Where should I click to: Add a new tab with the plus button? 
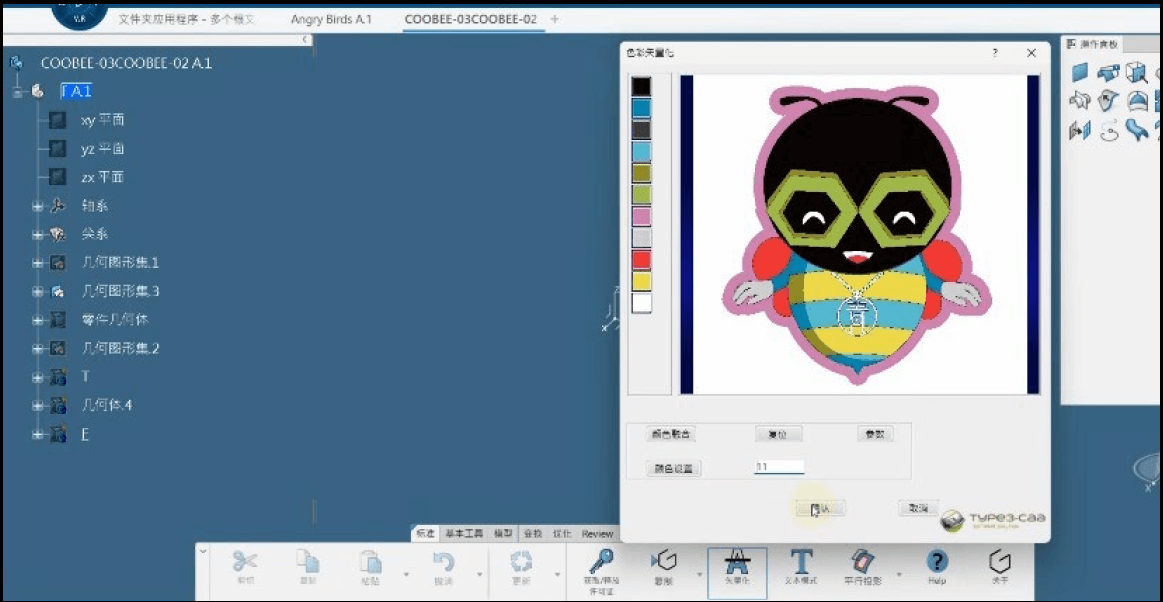pyautogui.click(x=554, y=19)
